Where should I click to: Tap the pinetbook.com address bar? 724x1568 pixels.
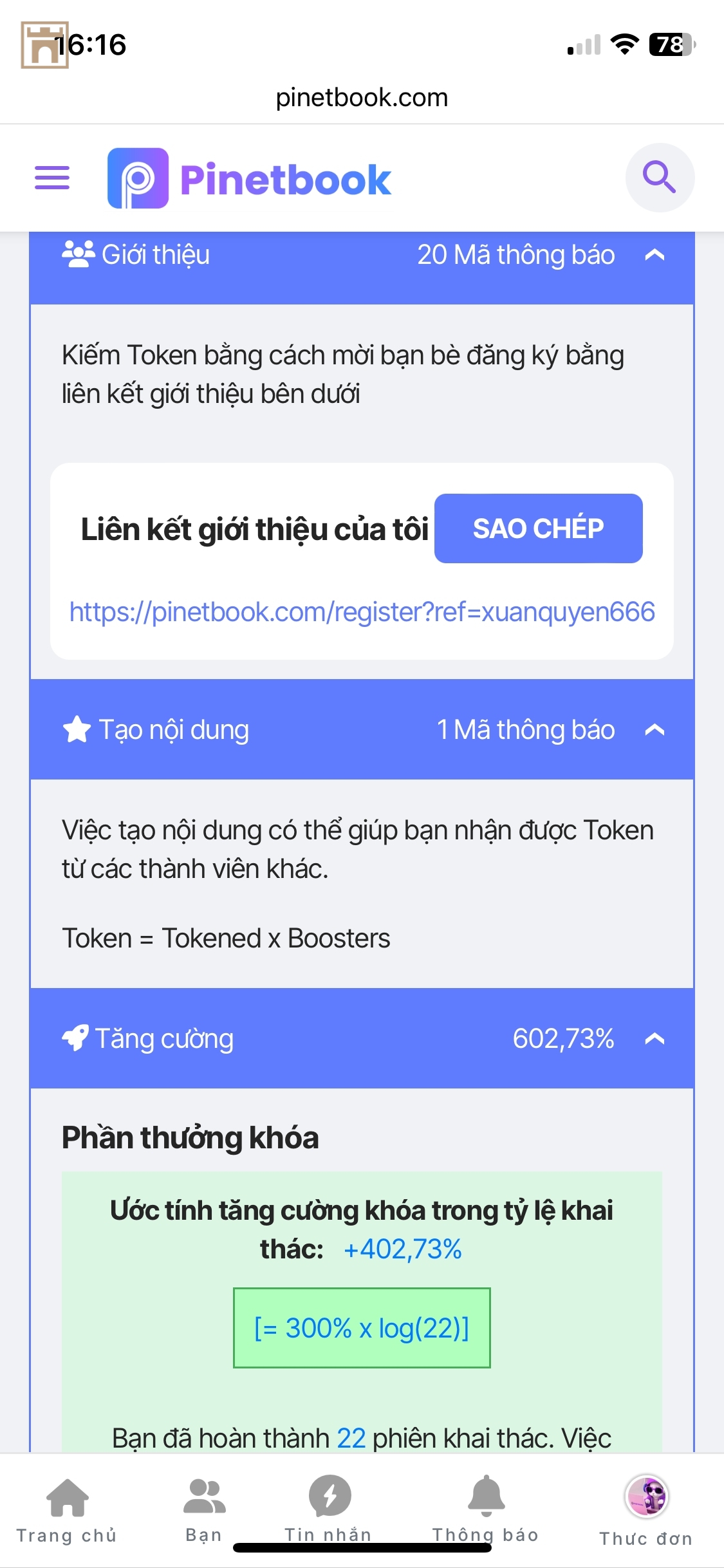pos(362,98)
